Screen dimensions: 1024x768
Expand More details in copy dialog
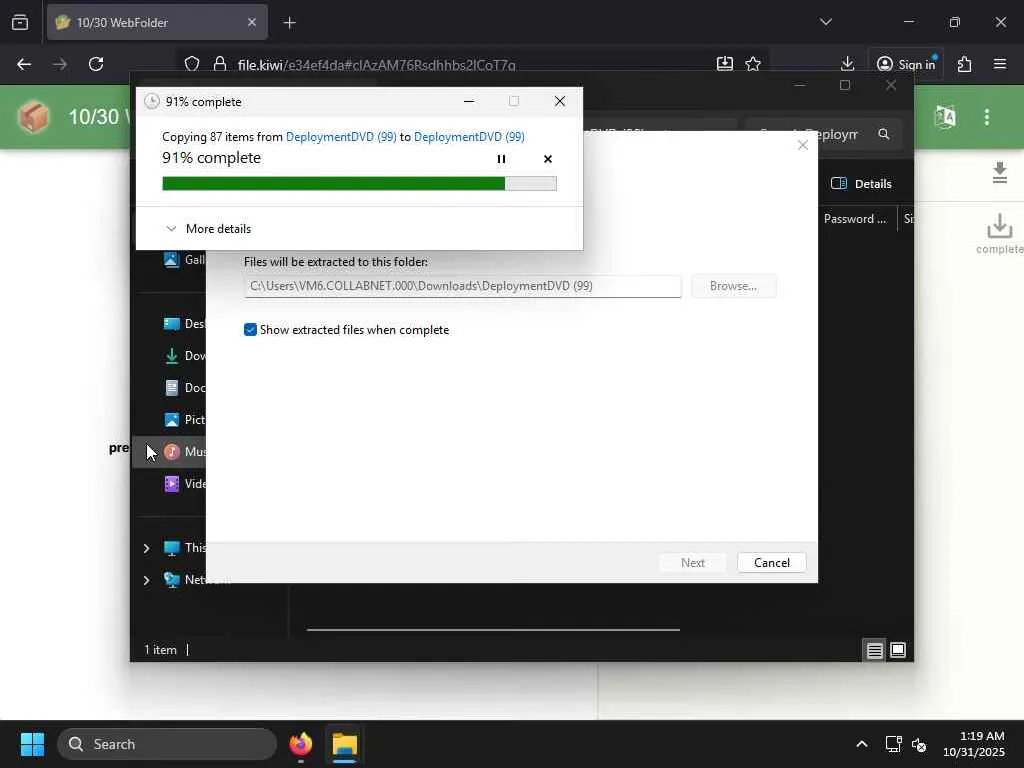click(x=208, y=229)
